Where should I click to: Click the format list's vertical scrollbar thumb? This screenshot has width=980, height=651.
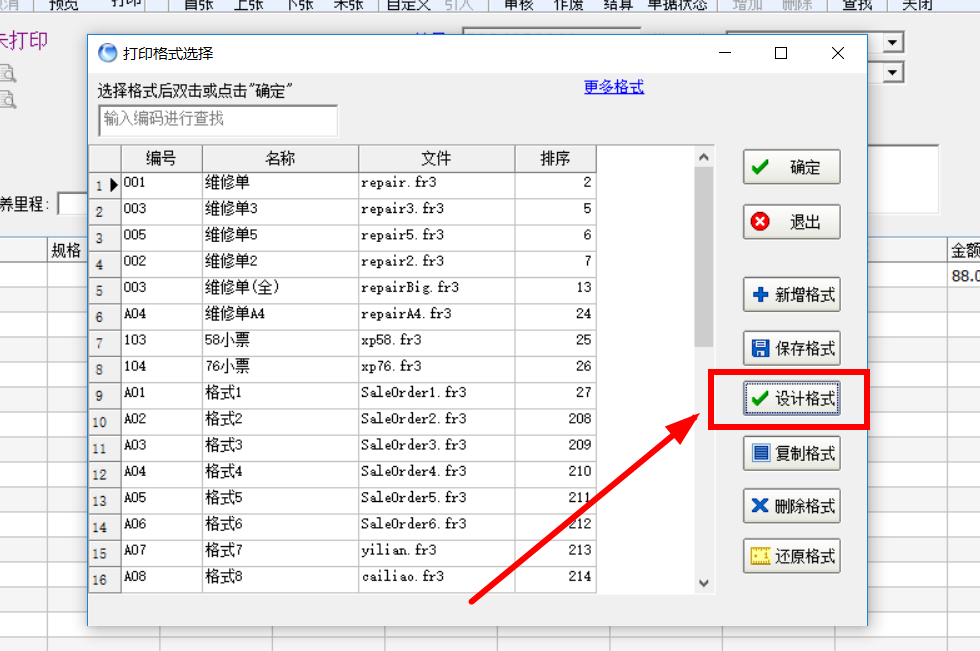point(704,256)
